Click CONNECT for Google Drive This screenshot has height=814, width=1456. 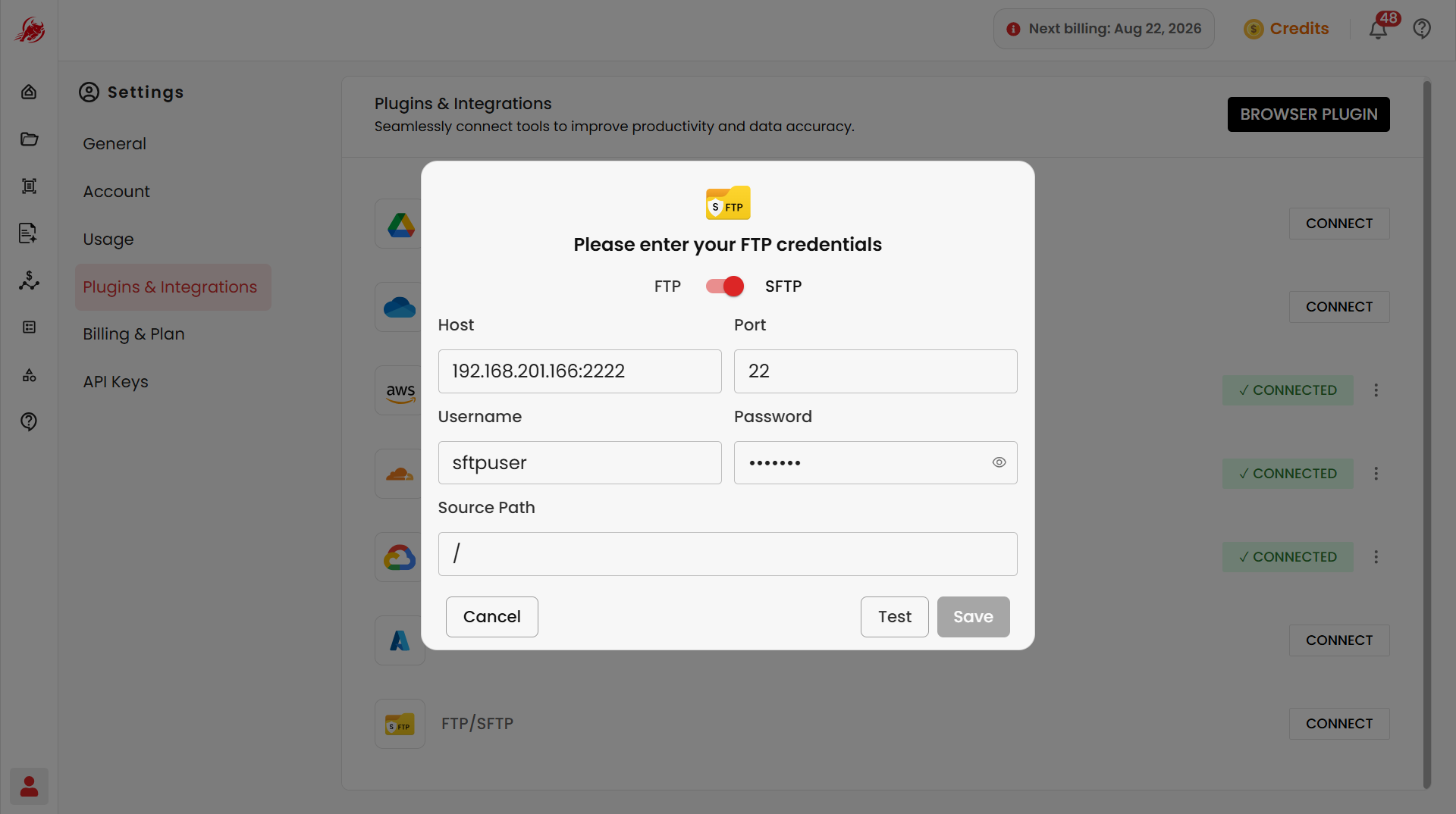tap(1339, 224)
